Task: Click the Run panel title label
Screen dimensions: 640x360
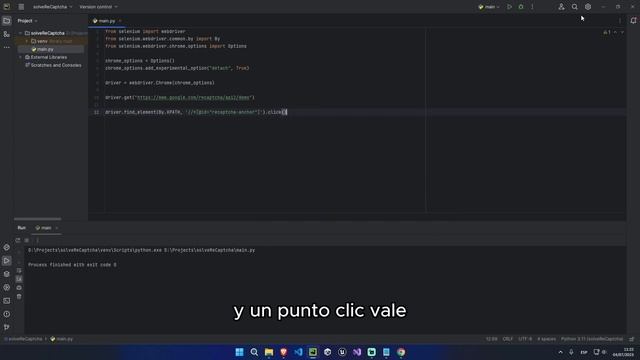Action: click(22, 228)
